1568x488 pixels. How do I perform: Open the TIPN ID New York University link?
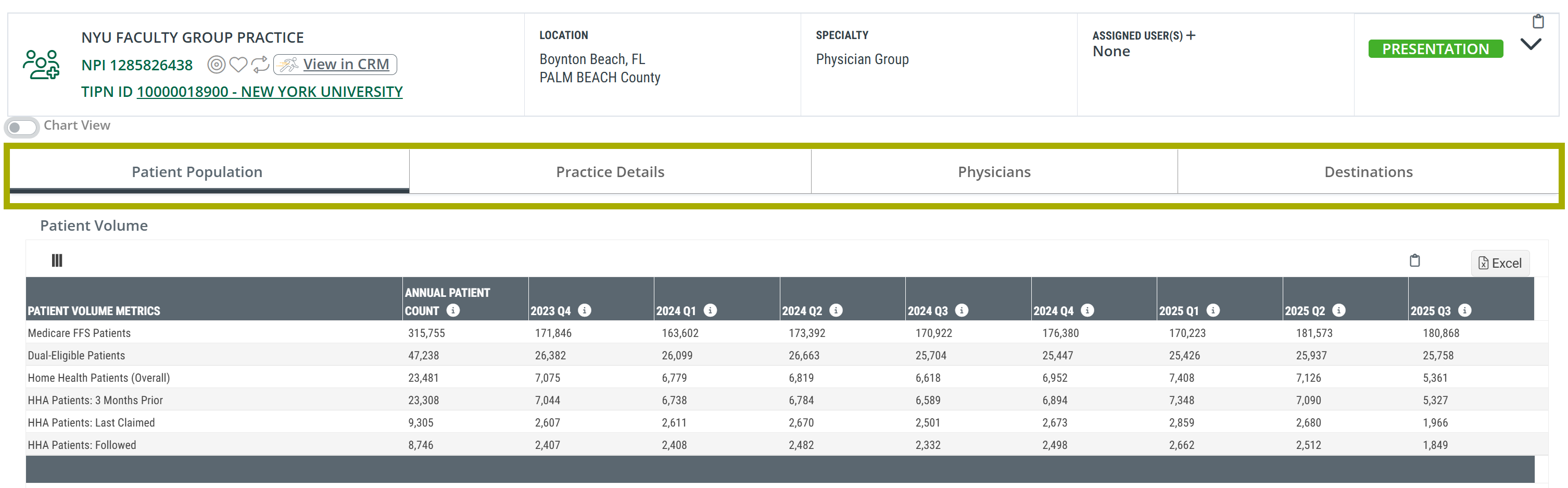click(x=270, y=92)
